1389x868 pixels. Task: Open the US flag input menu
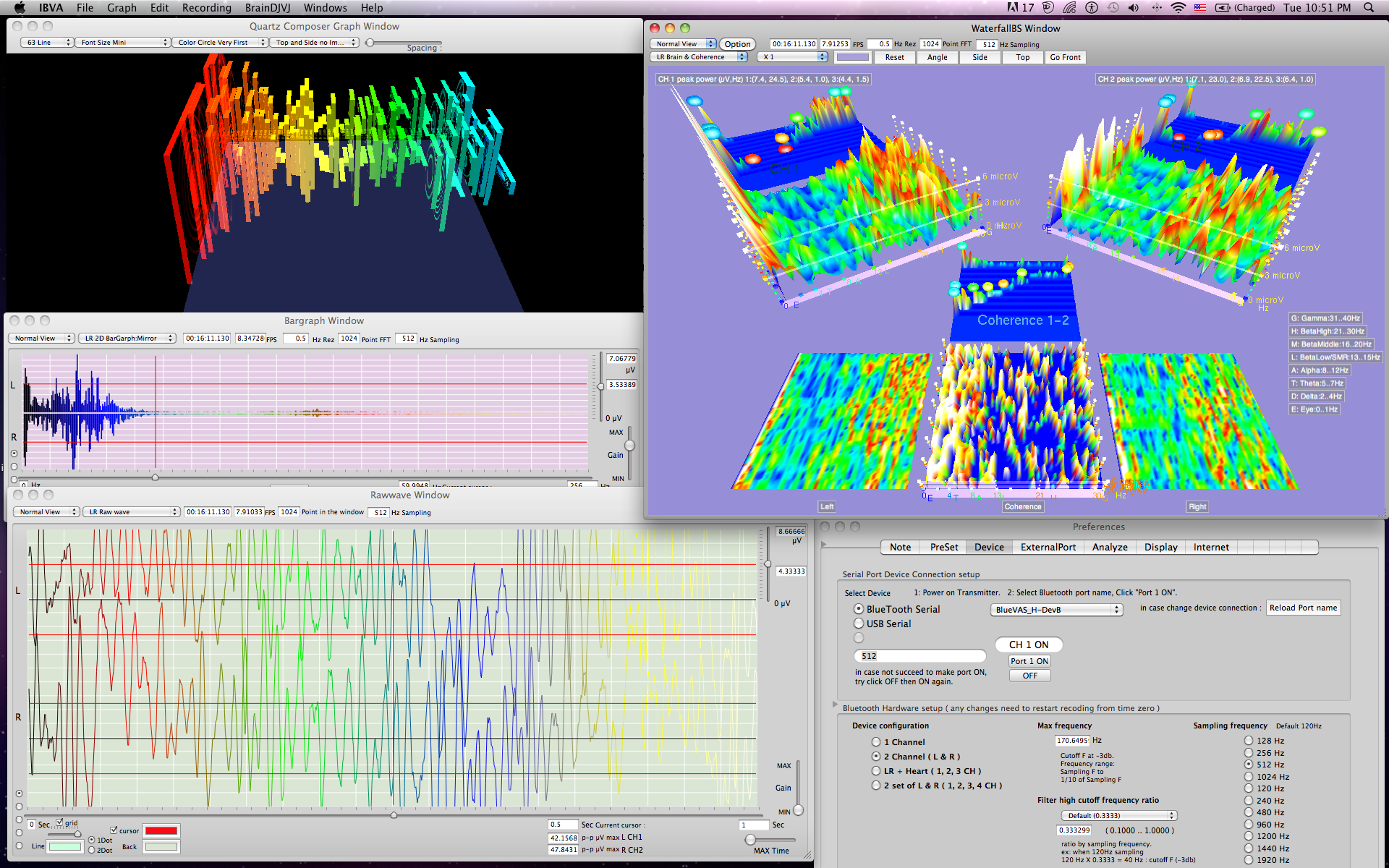tap(1200, 8)
